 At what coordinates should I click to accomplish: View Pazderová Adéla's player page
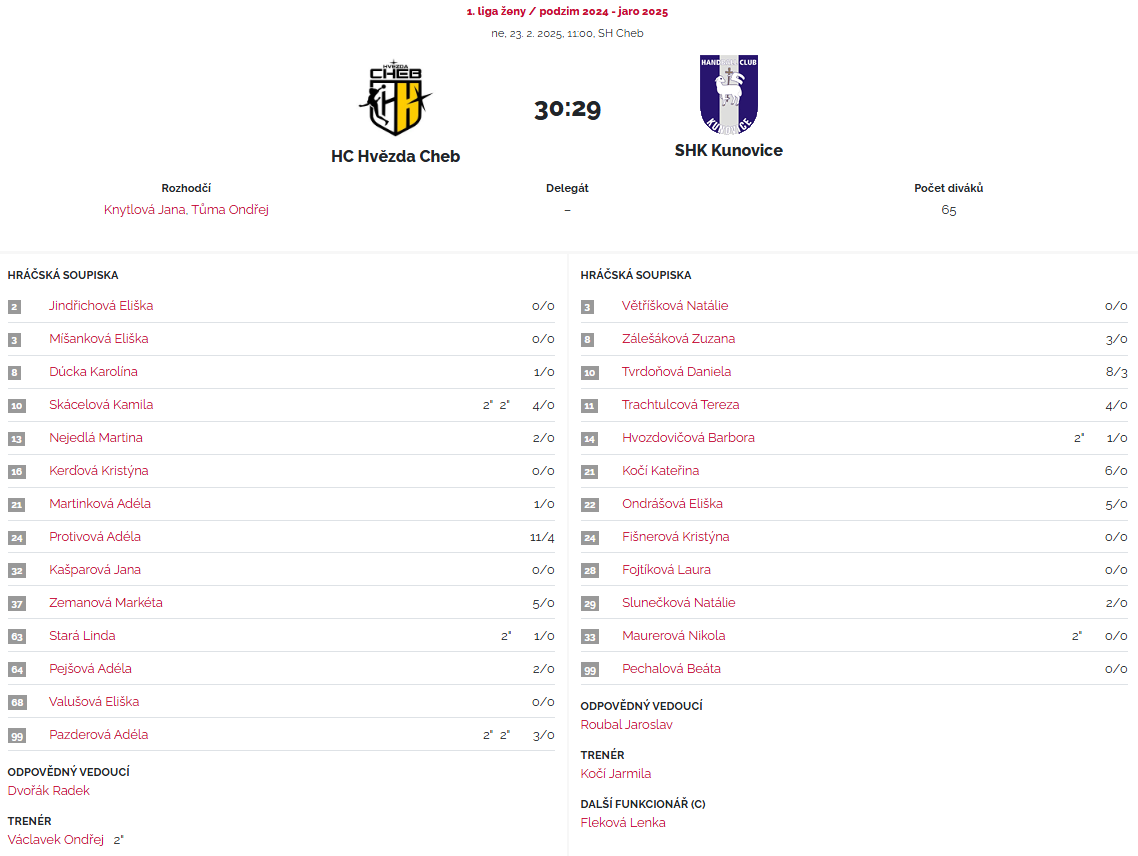(98, 735)
